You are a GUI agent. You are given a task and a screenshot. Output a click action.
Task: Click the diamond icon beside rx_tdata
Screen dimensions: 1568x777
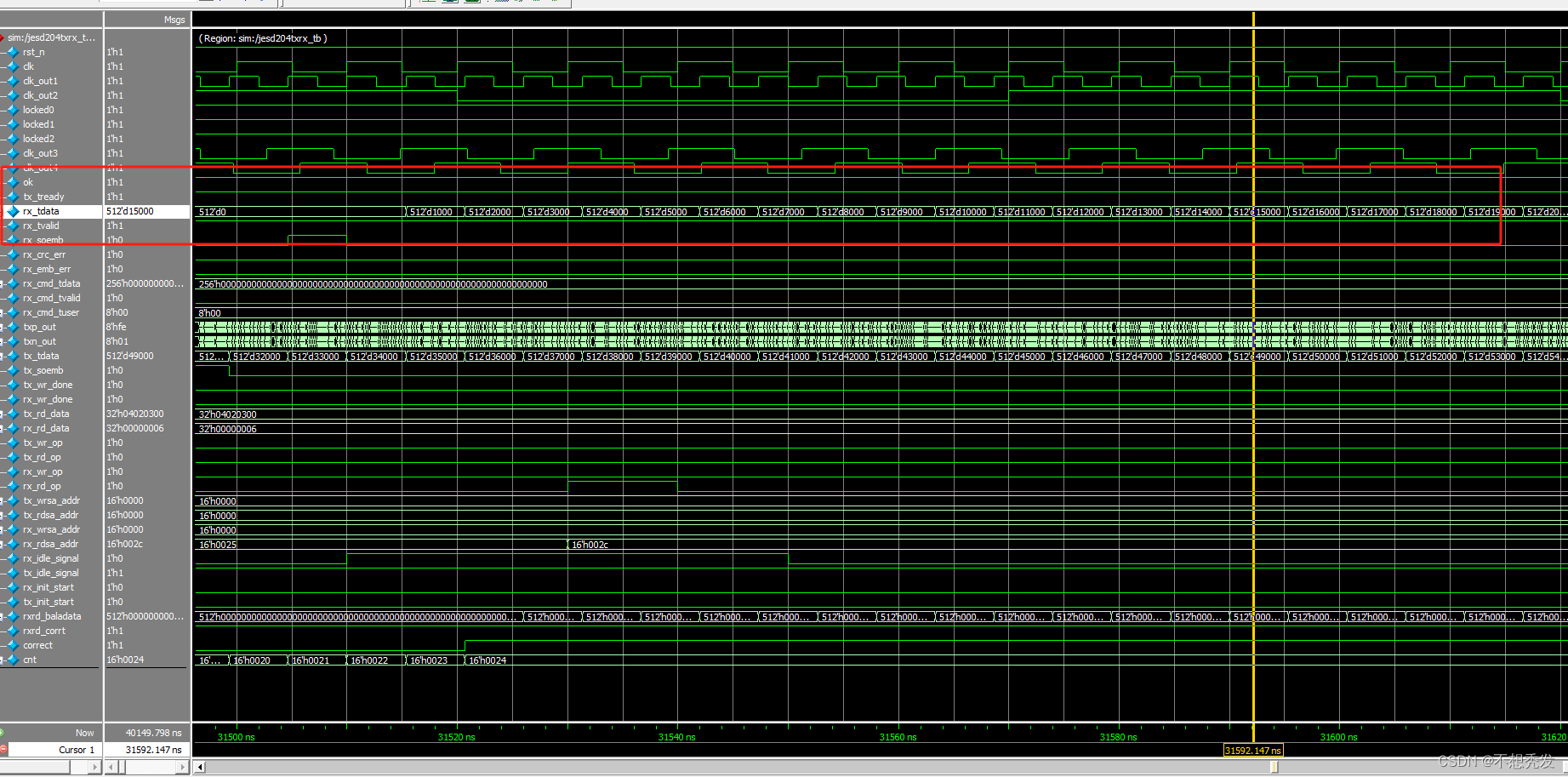[x=14, y=211]
